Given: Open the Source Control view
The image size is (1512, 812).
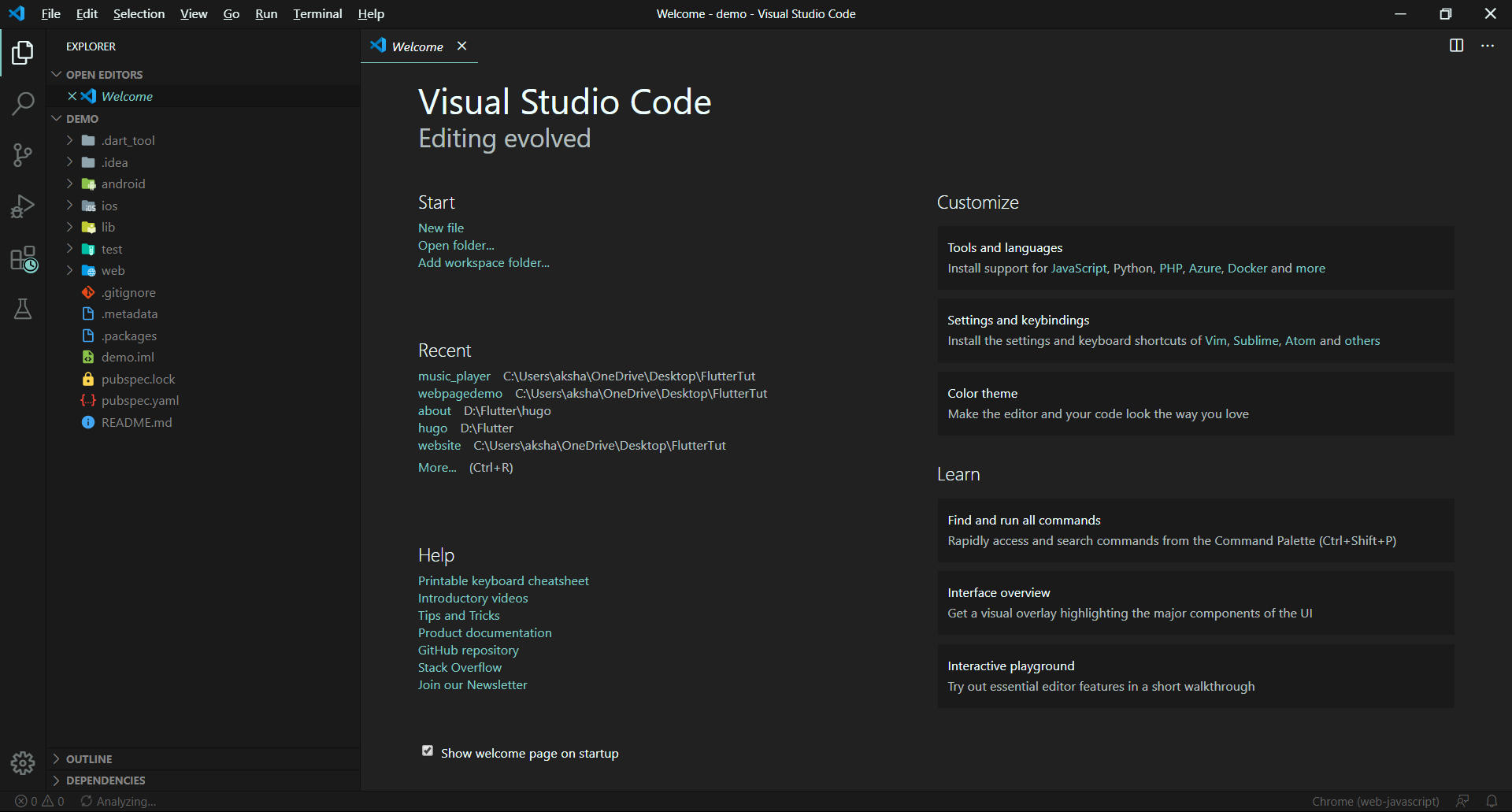Looking at the screenshot, I should tap(23, 155).
